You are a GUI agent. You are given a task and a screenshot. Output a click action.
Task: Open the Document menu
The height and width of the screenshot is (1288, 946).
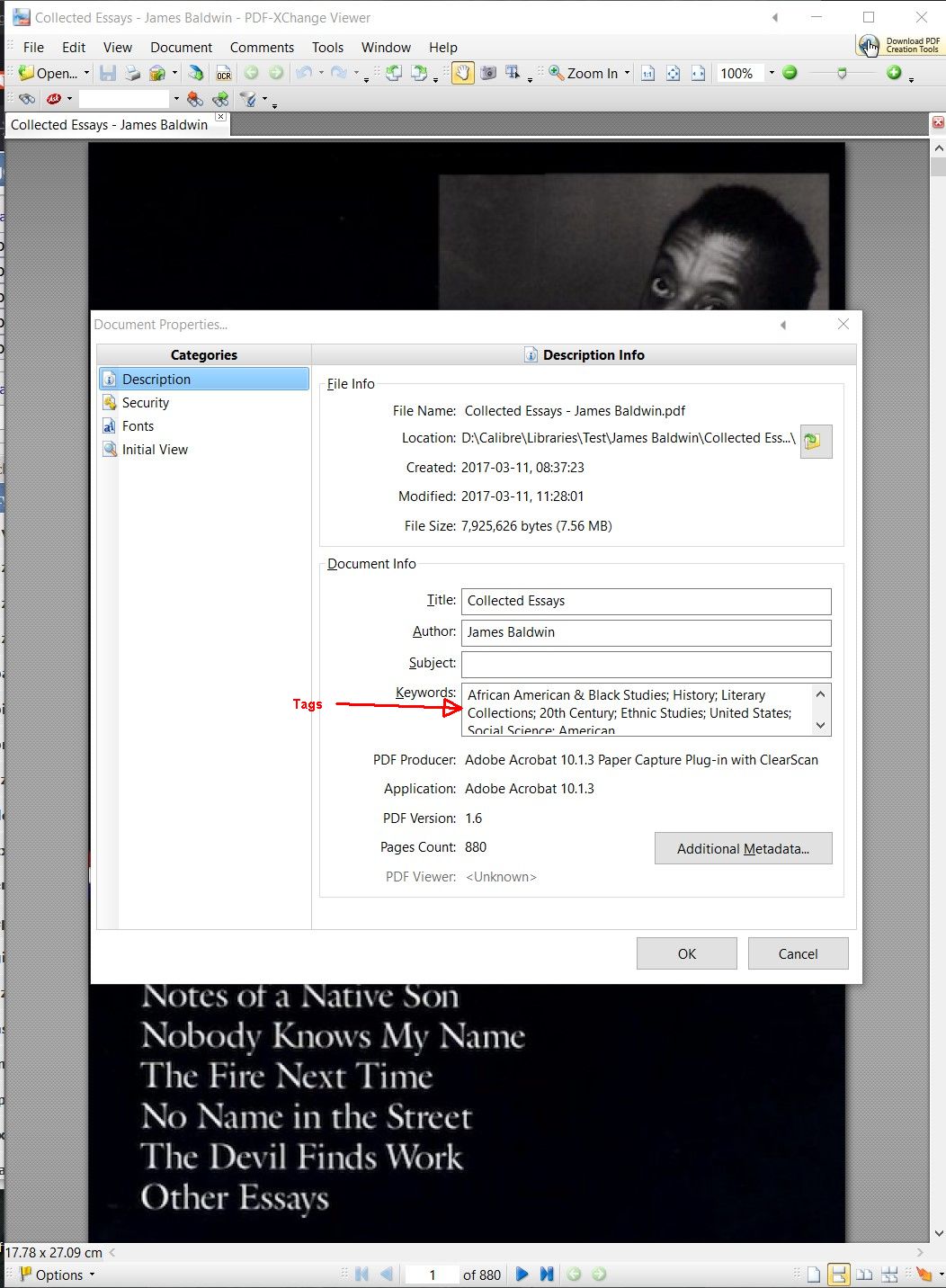(181, 48)
